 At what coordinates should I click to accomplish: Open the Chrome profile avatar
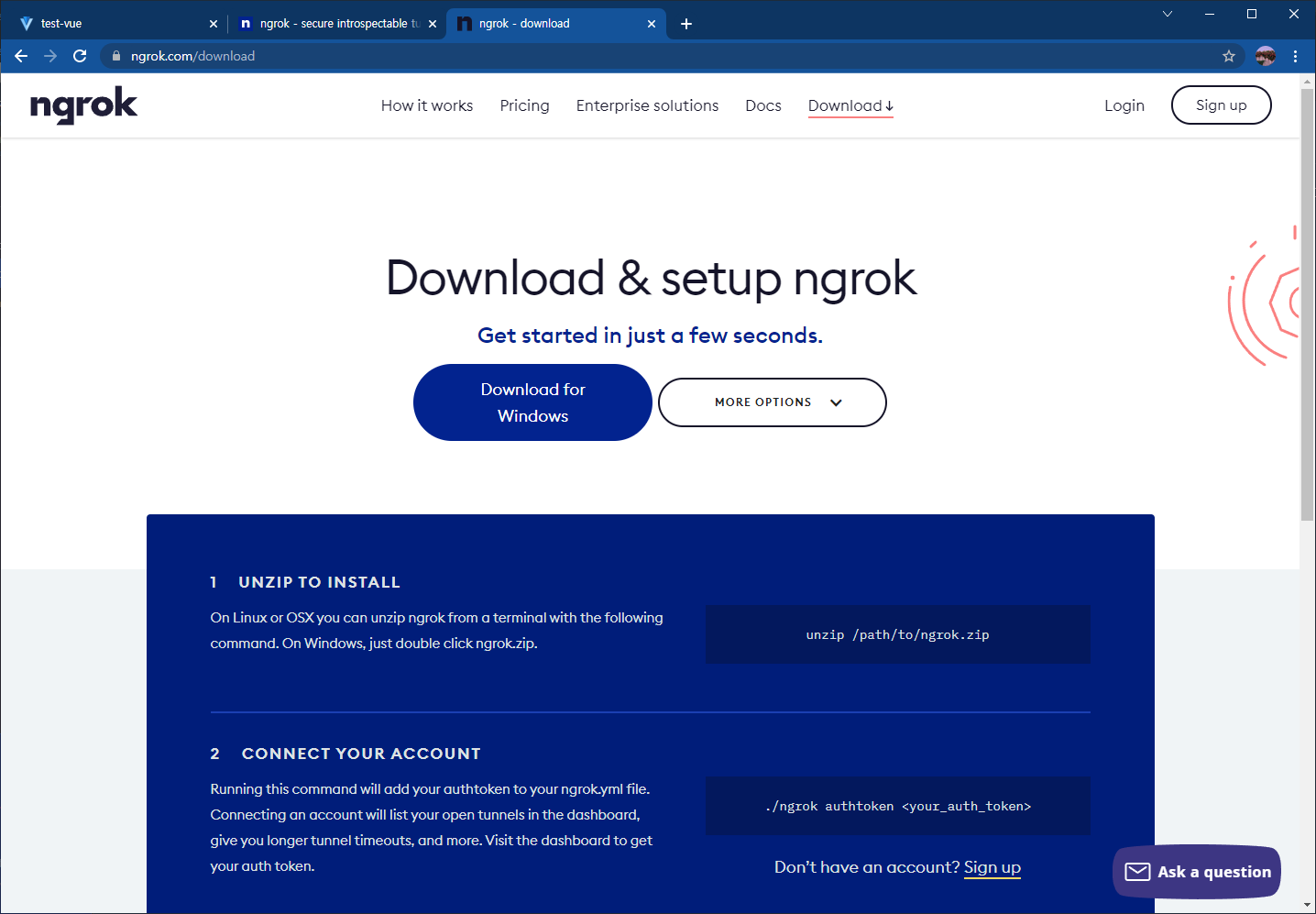(x=1266, y=56)
